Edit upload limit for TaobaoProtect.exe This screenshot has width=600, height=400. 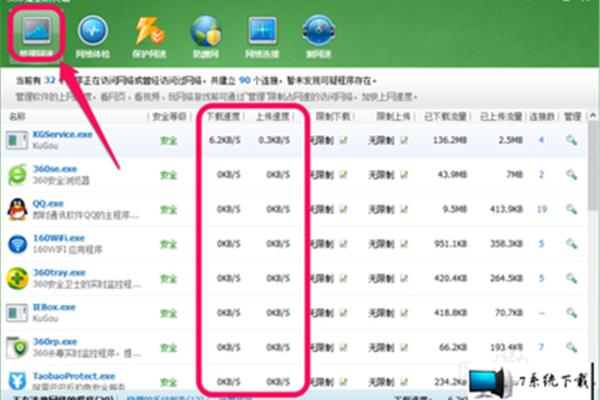click(404, 382)
